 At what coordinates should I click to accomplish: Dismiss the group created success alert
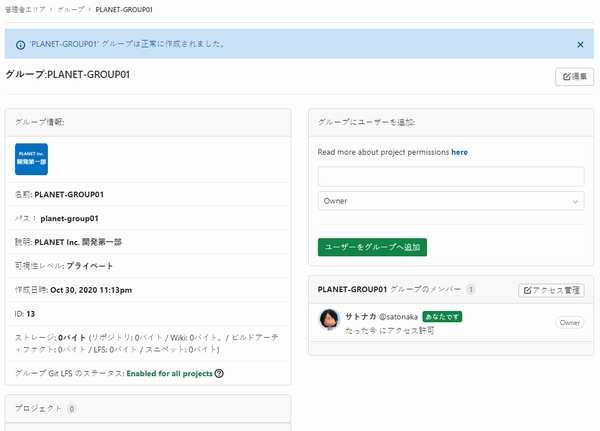pos(580,44)
